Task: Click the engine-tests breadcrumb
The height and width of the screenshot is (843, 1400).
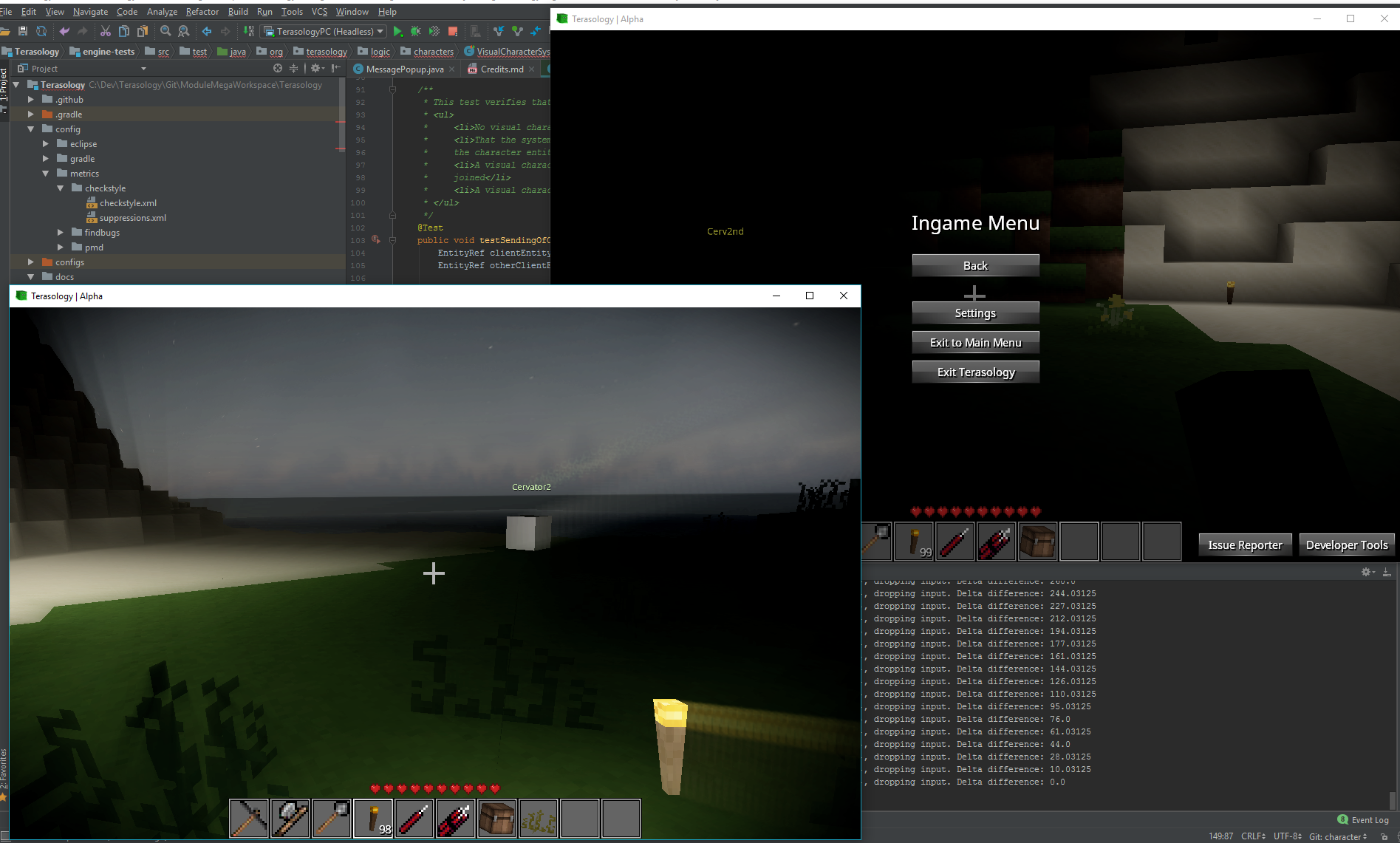Action: (x=102, y=52)
